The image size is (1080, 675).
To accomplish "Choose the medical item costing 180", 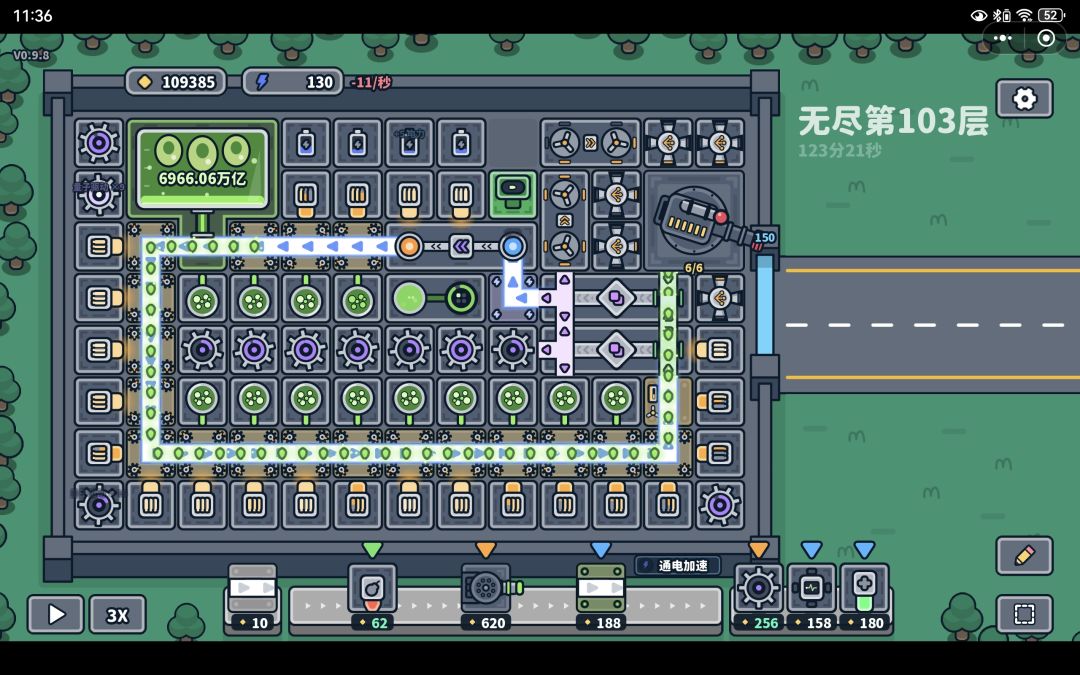I will click(x=864, y=596).
